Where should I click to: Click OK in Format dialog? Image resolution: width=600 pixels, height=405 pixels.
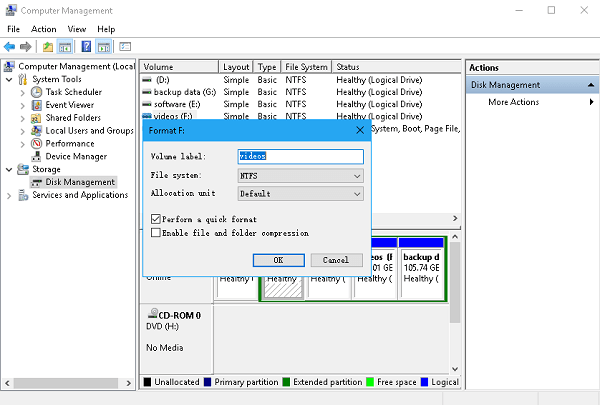[279, 260]
